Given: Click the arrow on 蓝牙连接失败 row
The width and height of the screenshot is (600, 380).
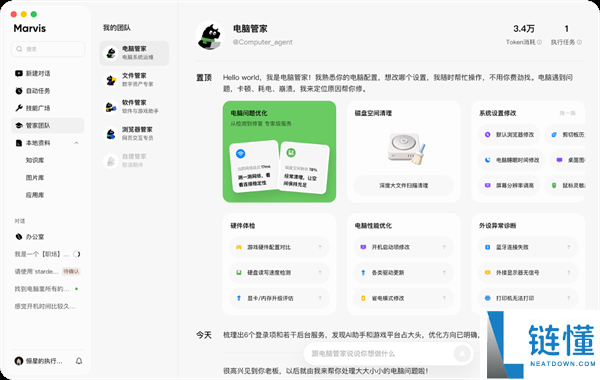Looking at the screenshot, I should point(569,247).
